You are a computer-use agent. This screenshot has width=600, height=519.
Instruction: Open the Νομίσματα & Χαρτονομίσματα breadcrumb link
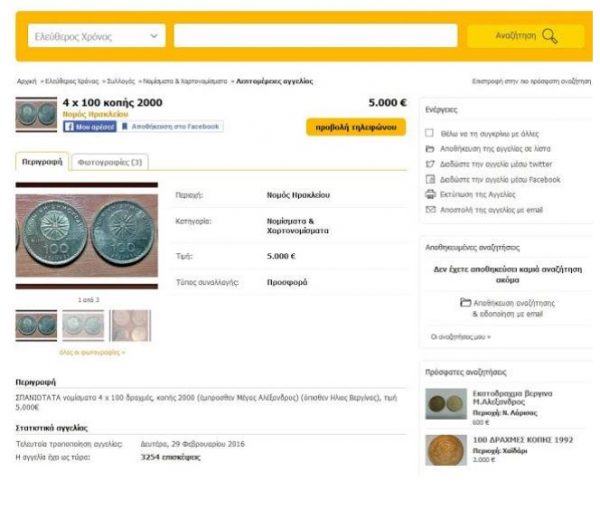pos(185,81)
